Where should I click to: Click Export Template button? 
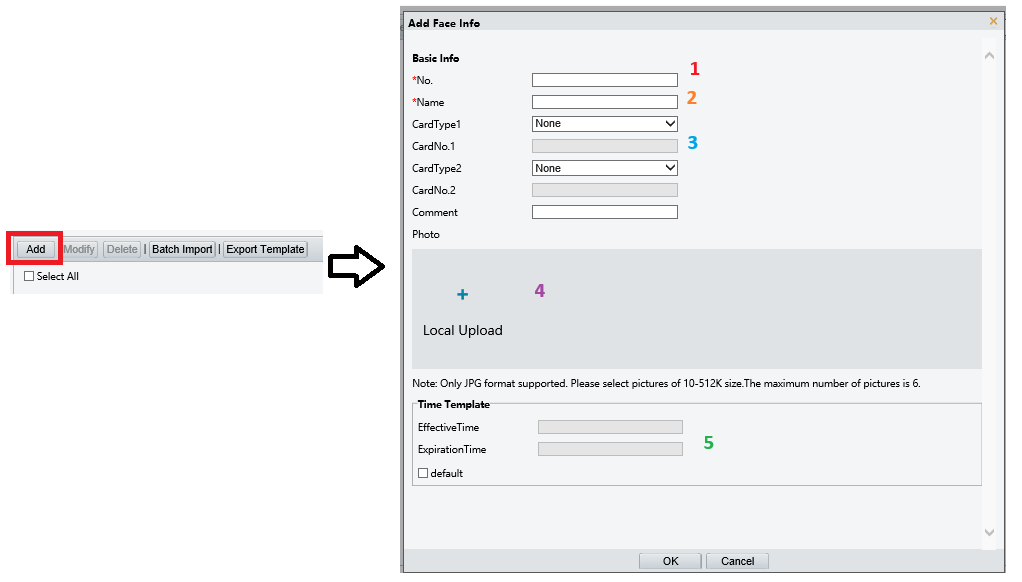click(265, 249)
